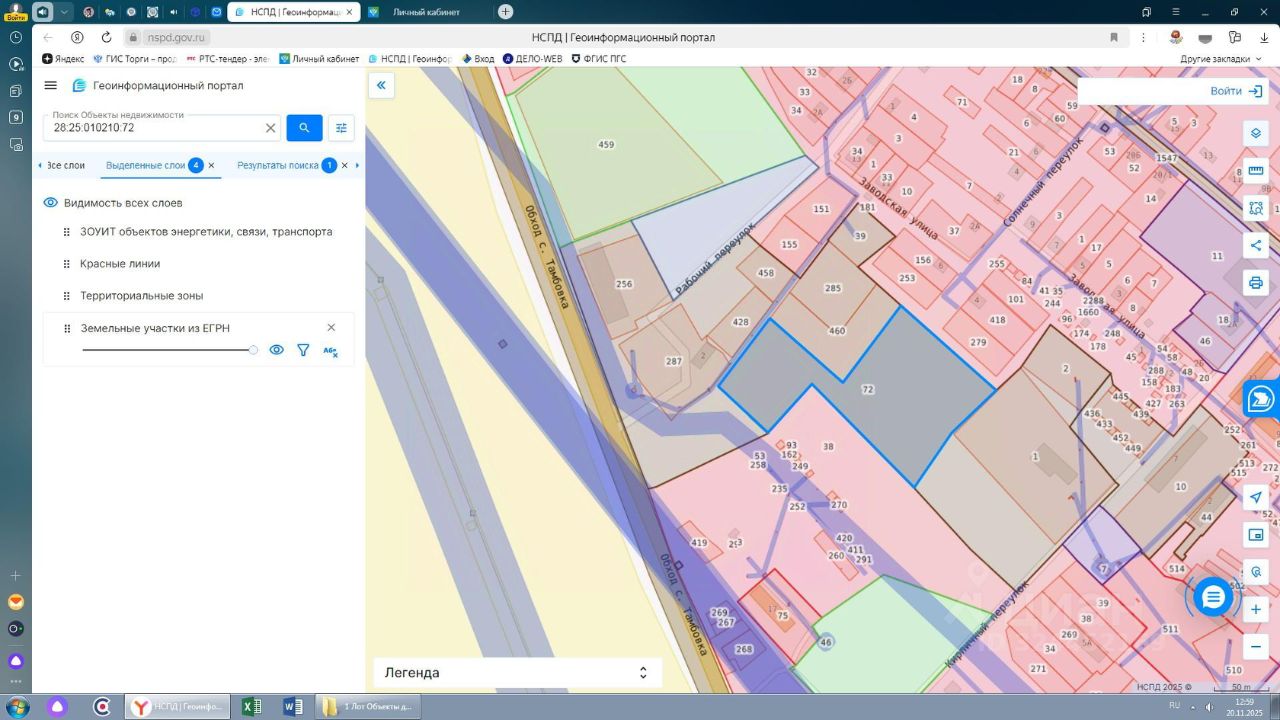Screen dimensions: 1280x720
Task: Toggle visibility of all layers
Action: click(50, 203)
